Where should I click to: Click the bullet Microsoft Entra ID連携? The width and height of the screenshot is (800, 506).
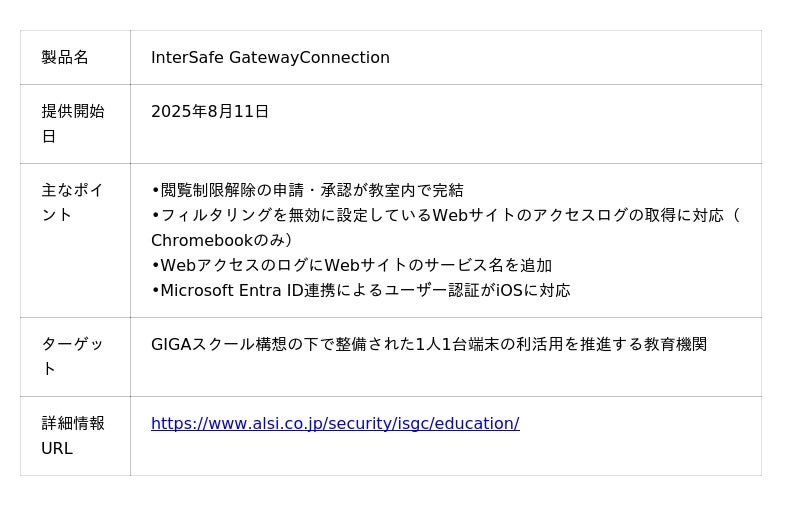tap(361, 290)
